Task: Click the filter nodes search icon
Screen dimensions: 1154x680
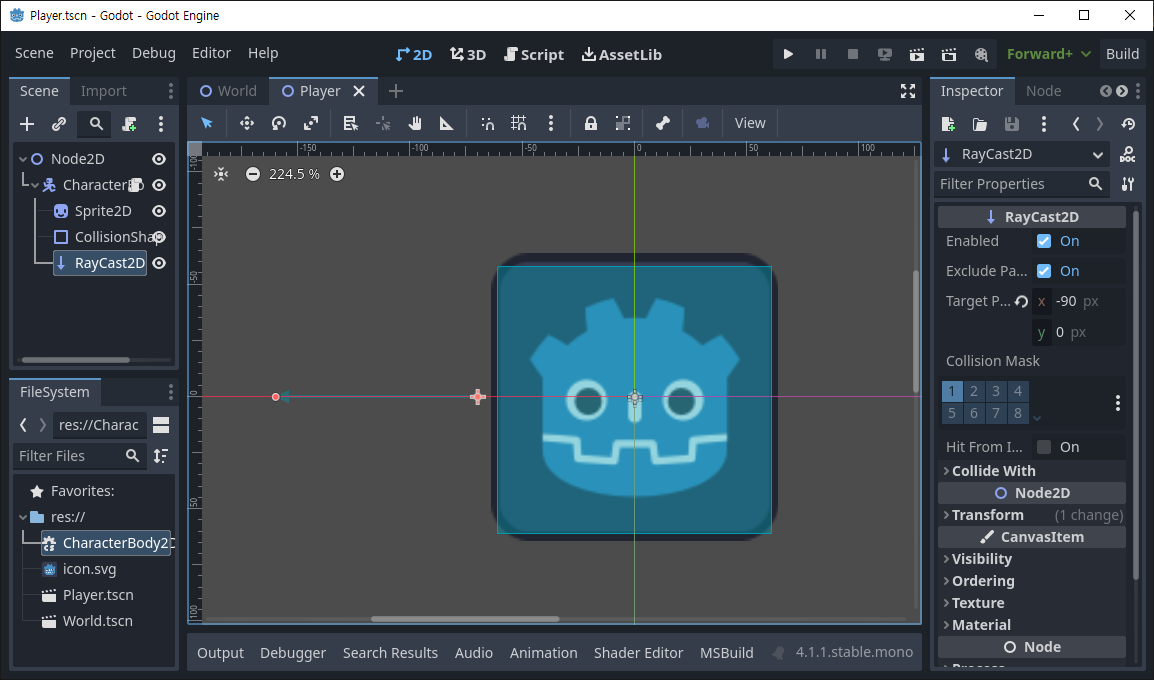Action: click(96, 124)
